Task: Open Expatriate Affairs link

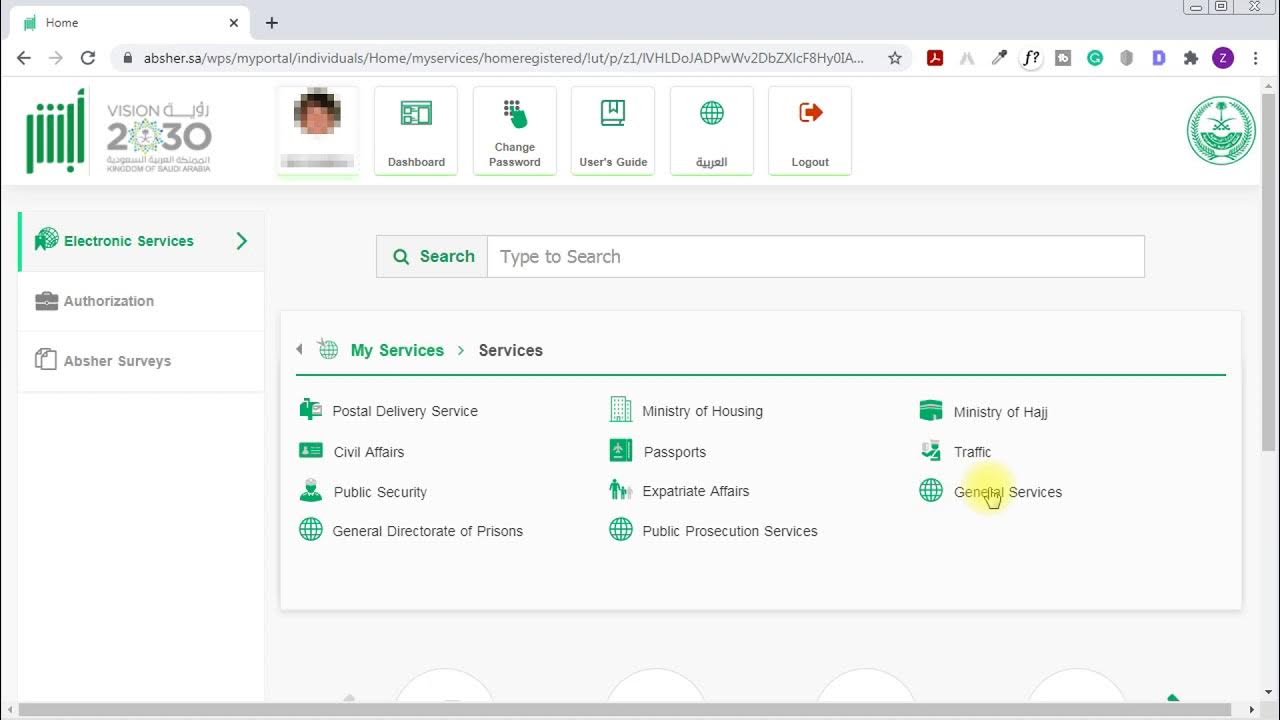Action: coord(696,491)
